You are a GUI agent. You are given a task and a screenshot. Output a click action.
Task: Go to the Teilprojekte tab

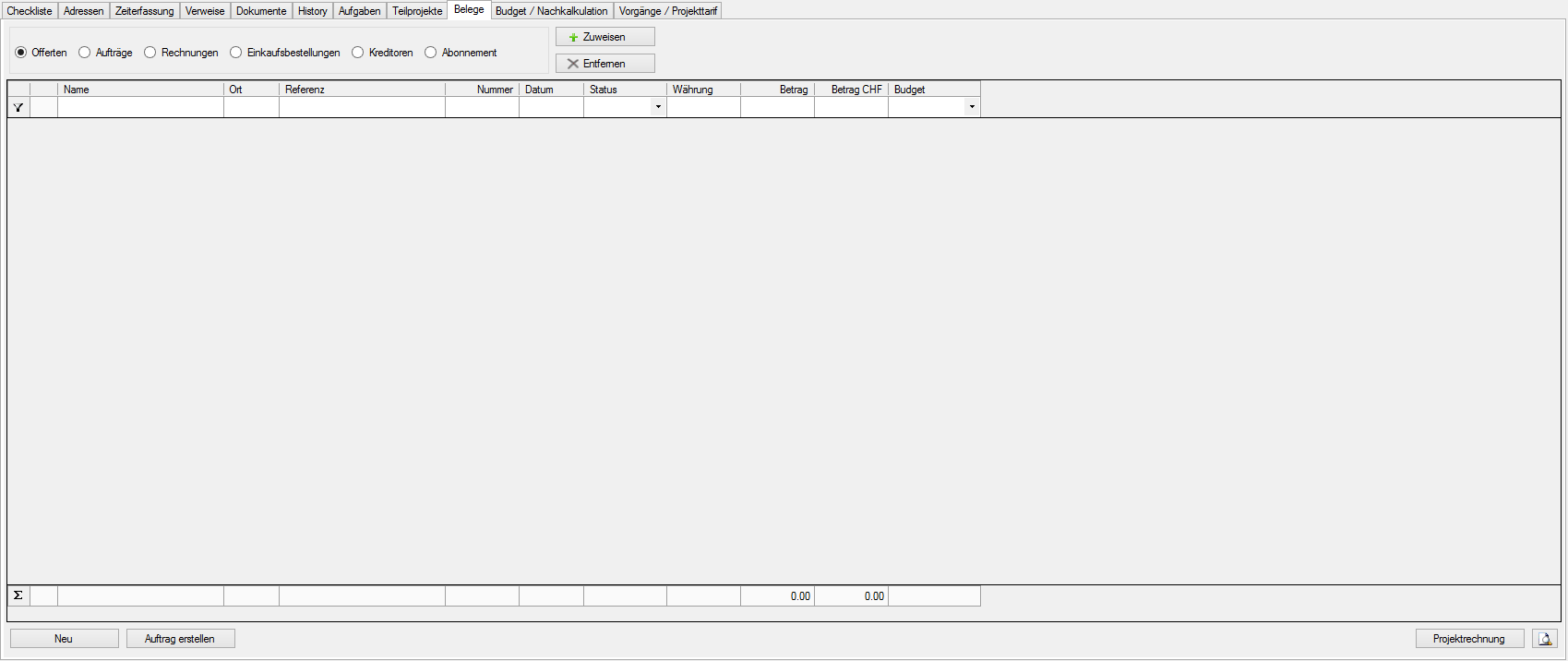(x=417, y=11)
